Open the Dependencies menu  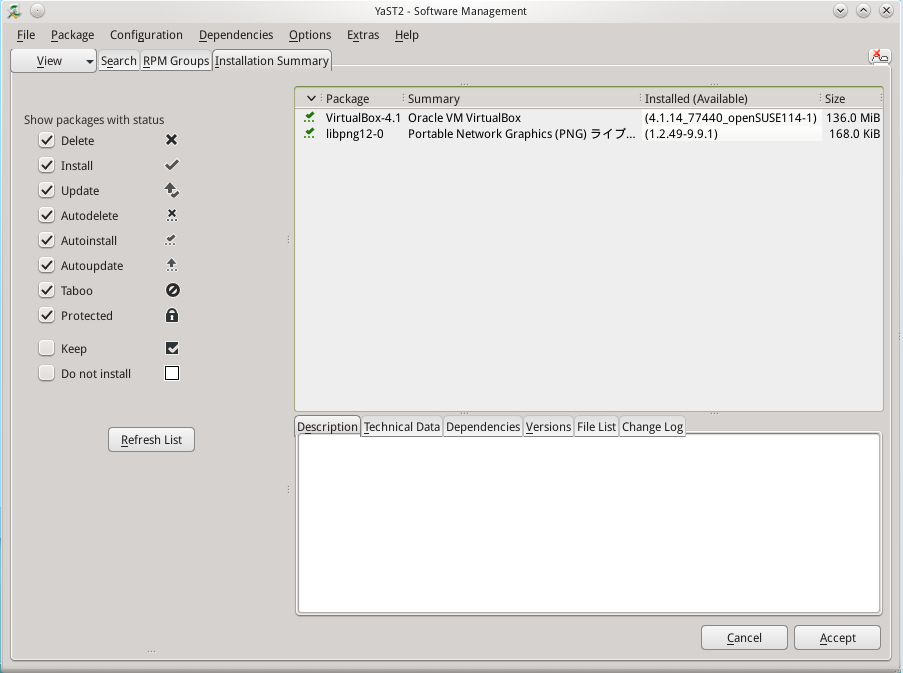[236, 35]
